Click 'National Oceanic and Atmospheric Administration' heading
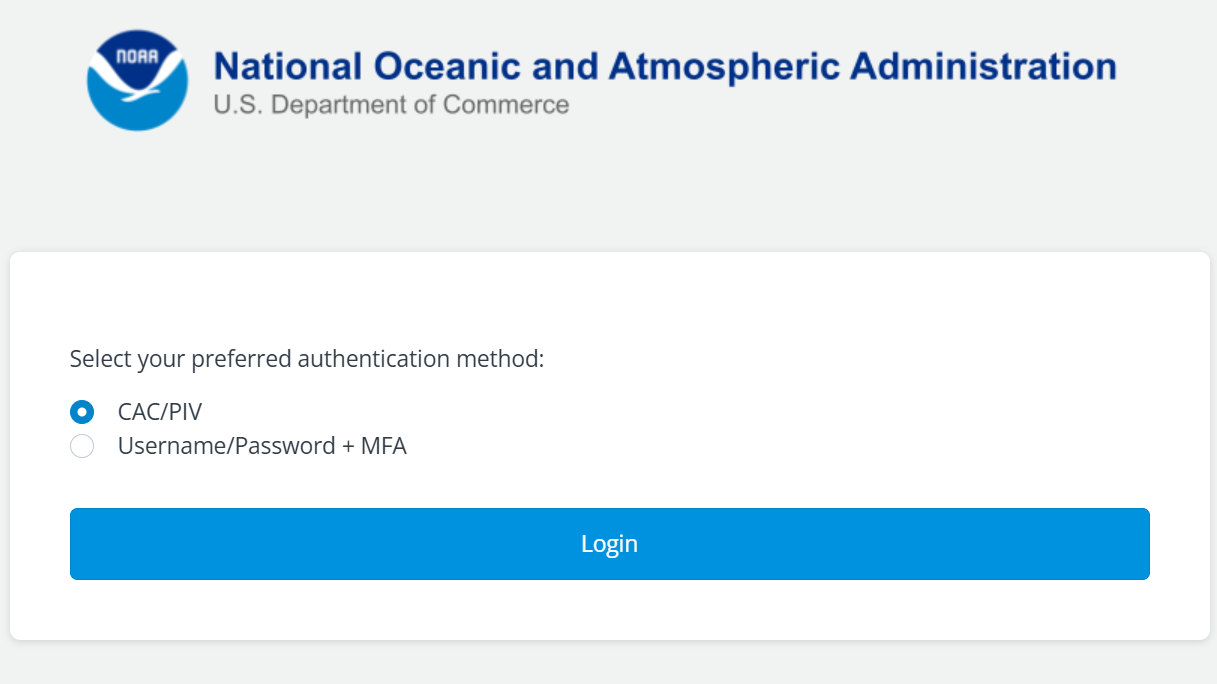Screen dimensions: 1217x684 (665, 66)
